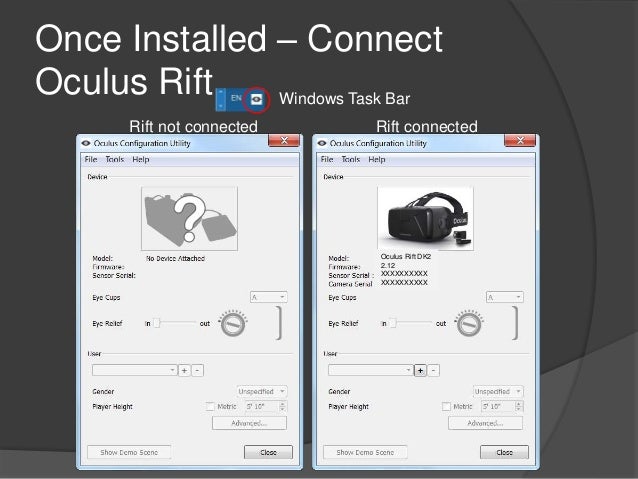Click the Oculus Rift DK2 headset image in the right window

click(426, 219)
